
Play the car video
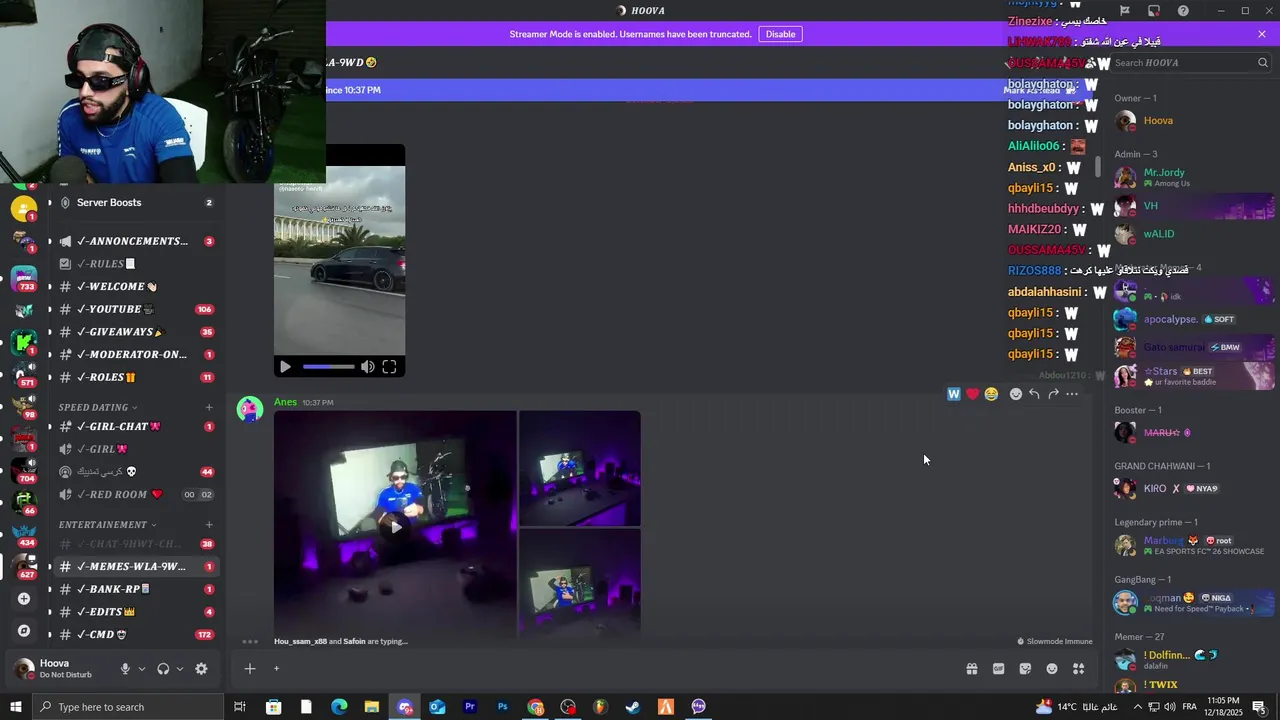tap(285, 367)
